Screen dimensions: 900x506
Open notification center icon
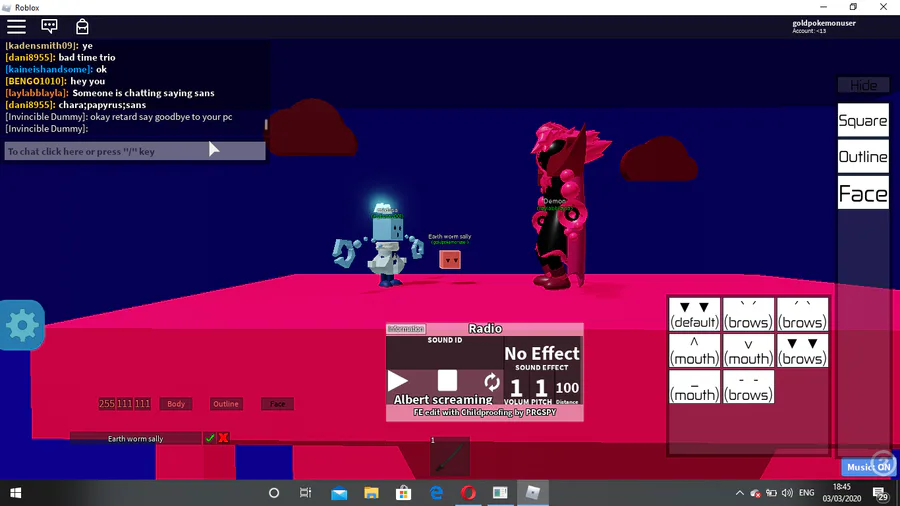coord(880,493)
